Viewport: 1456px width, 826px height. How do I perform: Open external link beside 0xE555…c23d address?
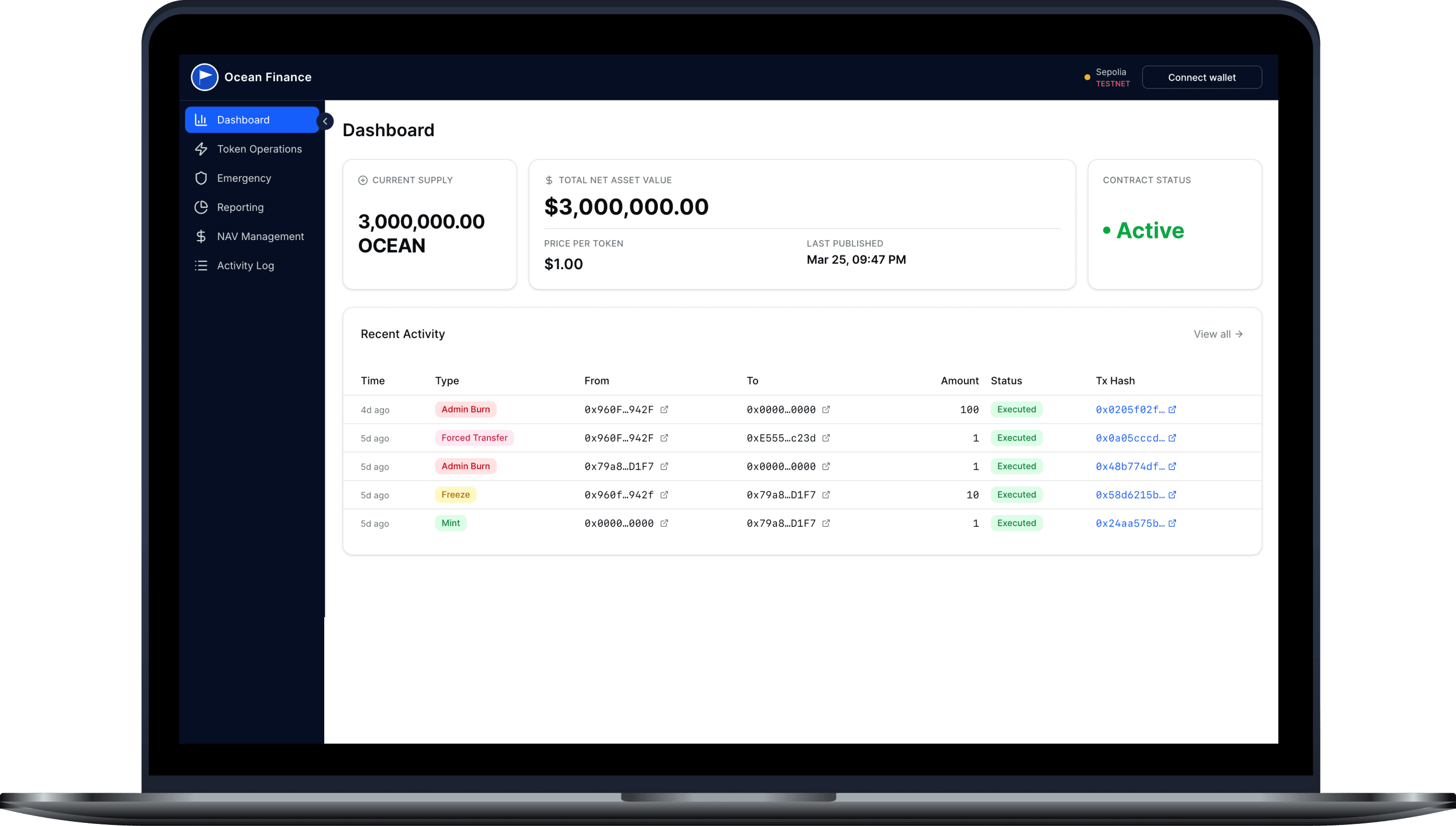tap(826, 438)
